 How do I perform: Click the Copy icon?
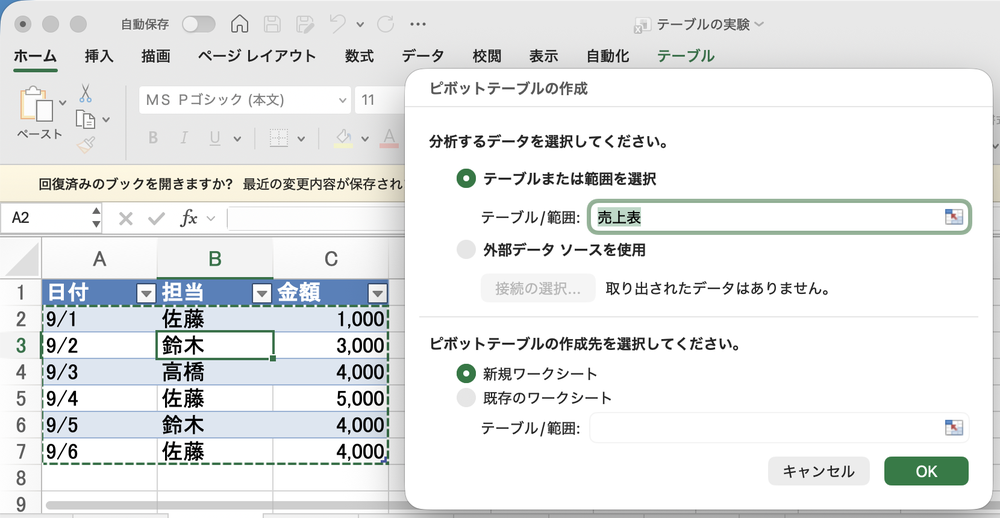85,119
